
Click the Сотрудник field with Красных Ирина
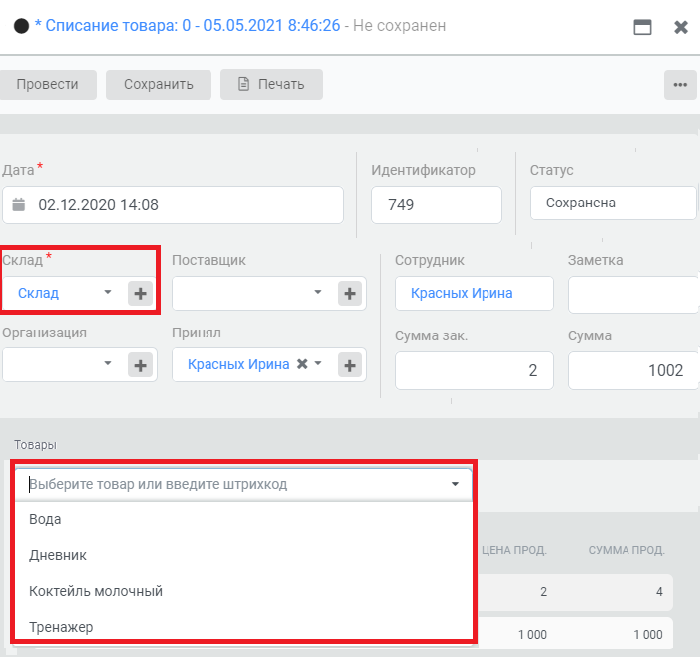(474, 293)
